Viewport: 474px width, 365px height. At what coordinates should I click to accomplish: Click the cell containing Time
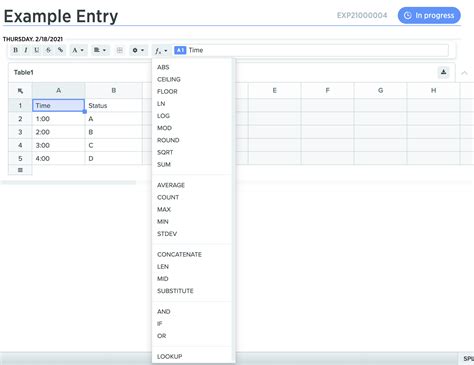58,106
